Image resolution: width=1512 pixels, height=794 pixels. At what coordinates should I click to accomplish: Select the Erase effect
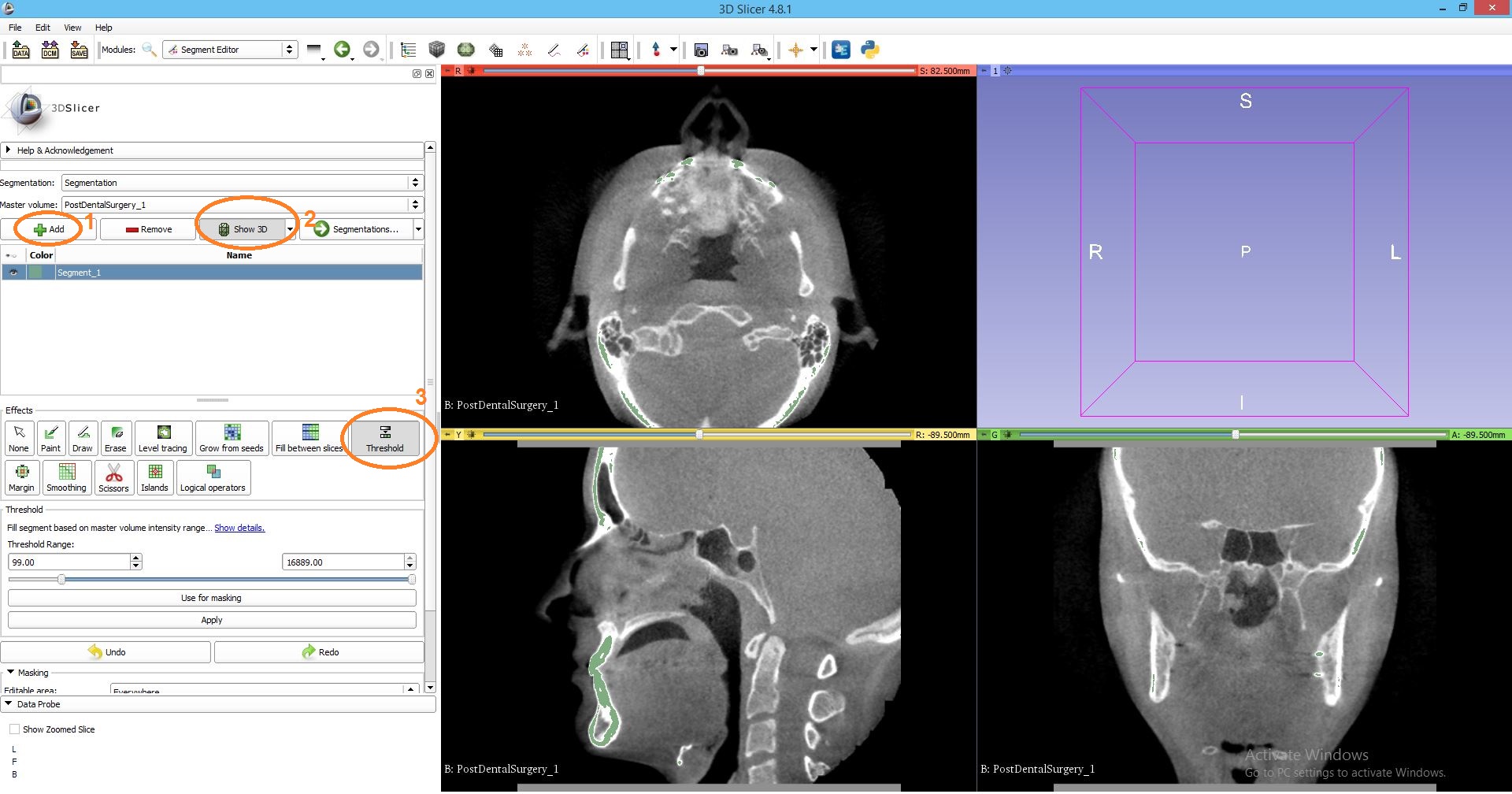tap(116, 438)
